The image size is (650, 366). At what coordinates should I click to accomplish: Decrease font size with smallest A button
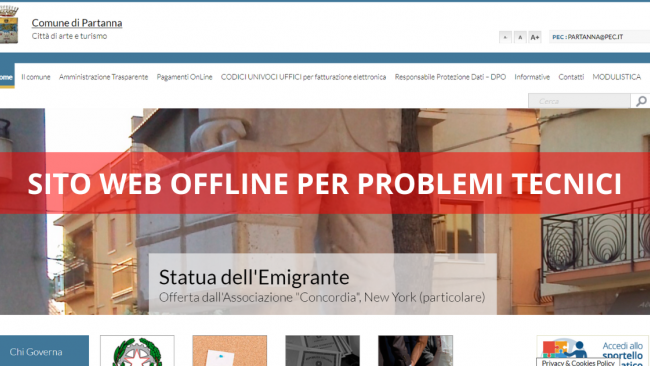505,37
